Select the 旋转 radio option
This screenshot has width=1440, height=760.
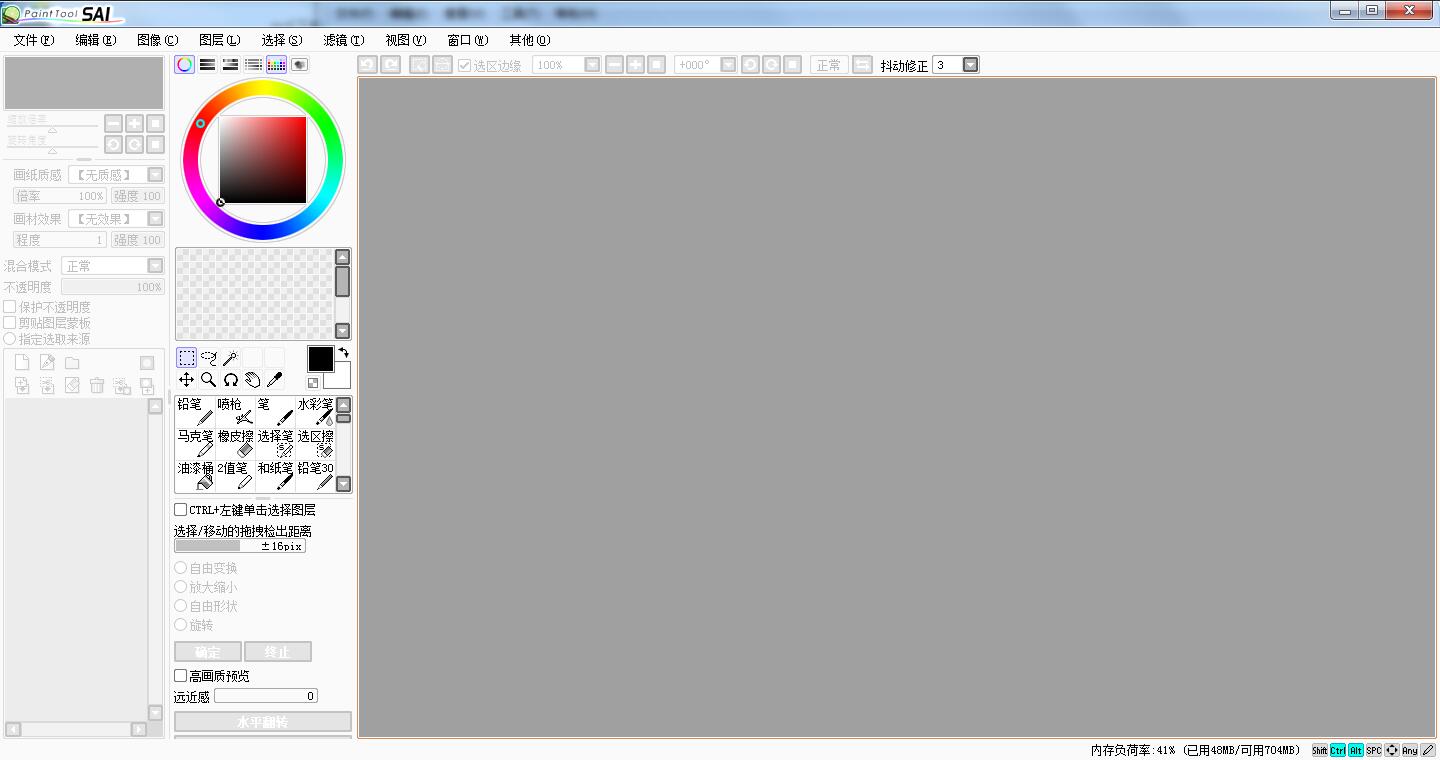(x=181, y=625)
